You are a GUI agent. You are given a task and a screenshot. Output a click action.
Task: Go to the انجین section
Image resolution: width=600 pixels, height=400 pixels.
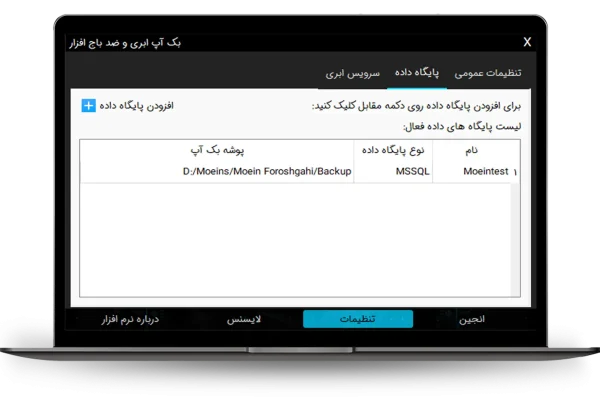[x=472, y=319]
